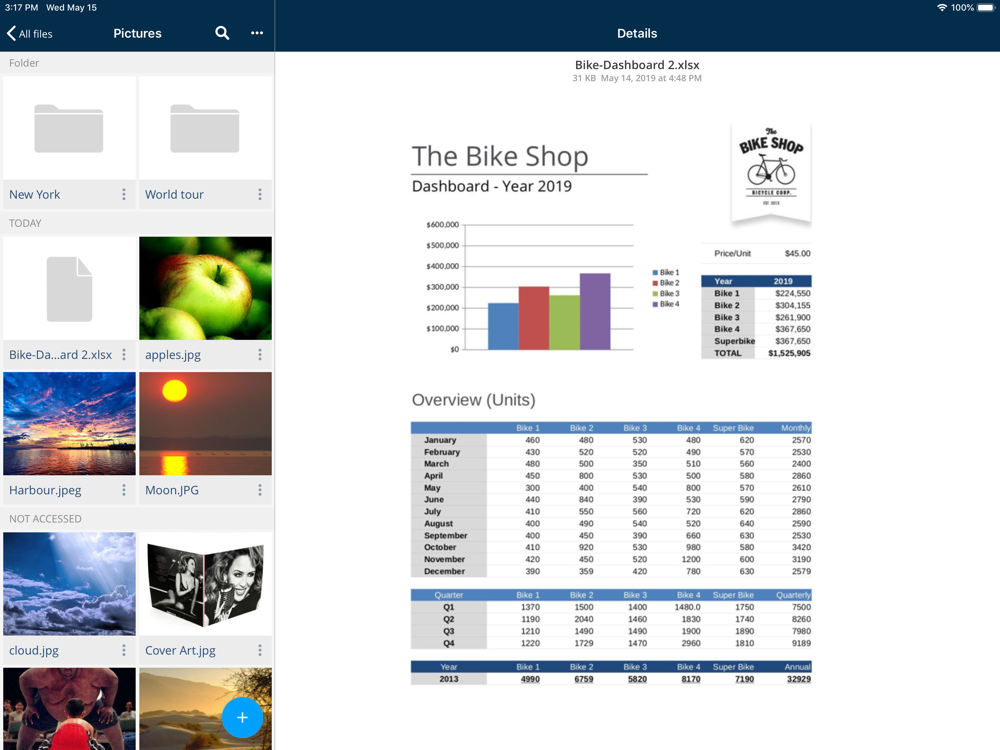The height and width of the screenshot is (750, 1000).
Task: Click the 3:17 PM clock in status bar
Action: pyautogui.click(x=21, y=8)
